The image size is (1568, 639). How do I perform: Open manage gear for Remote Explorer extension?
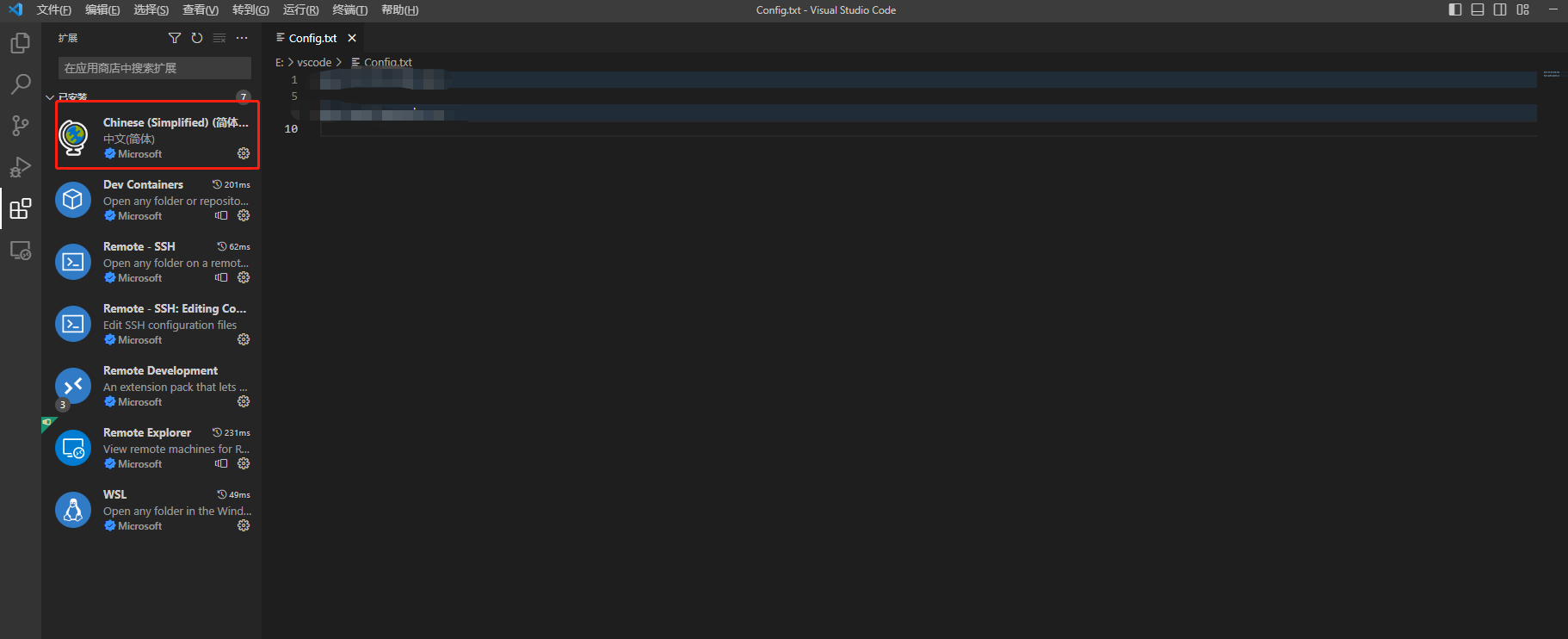[244, 463]
